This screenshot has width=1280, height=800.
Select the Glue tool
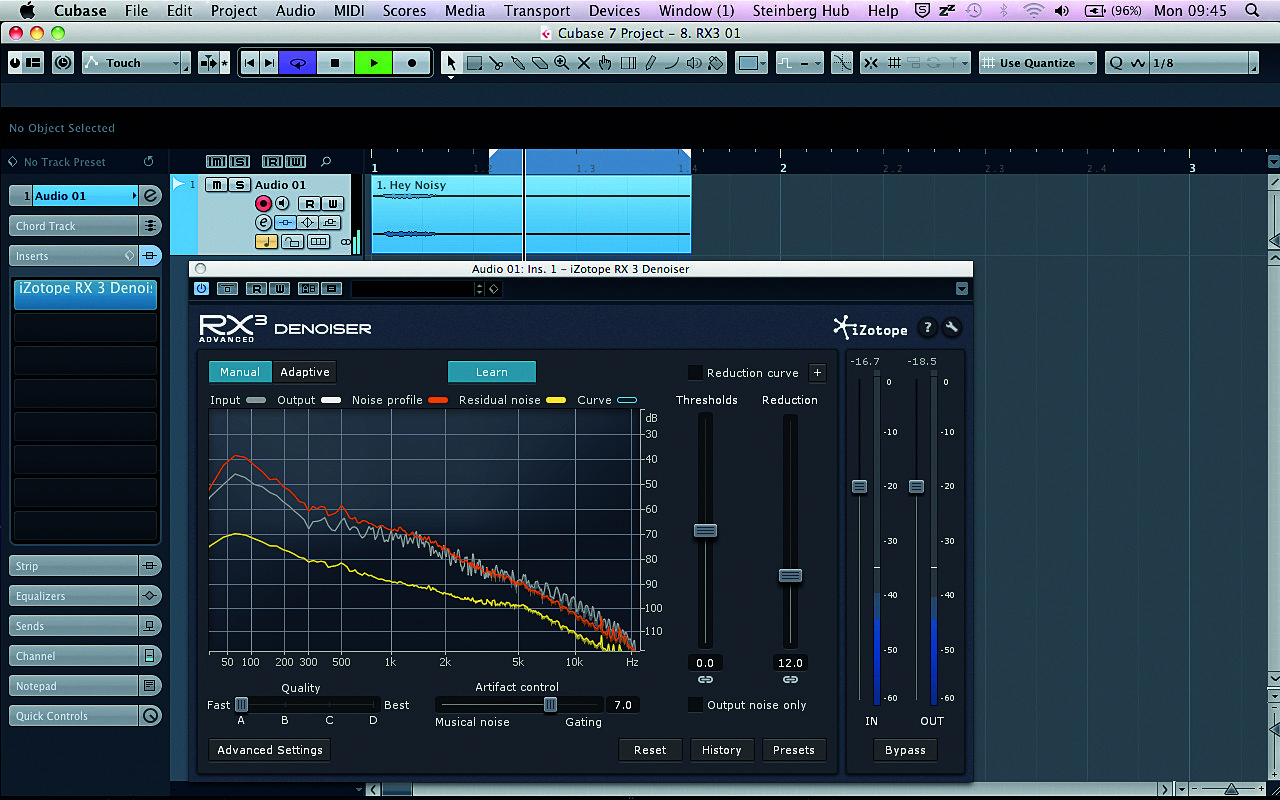pos(518,63)
